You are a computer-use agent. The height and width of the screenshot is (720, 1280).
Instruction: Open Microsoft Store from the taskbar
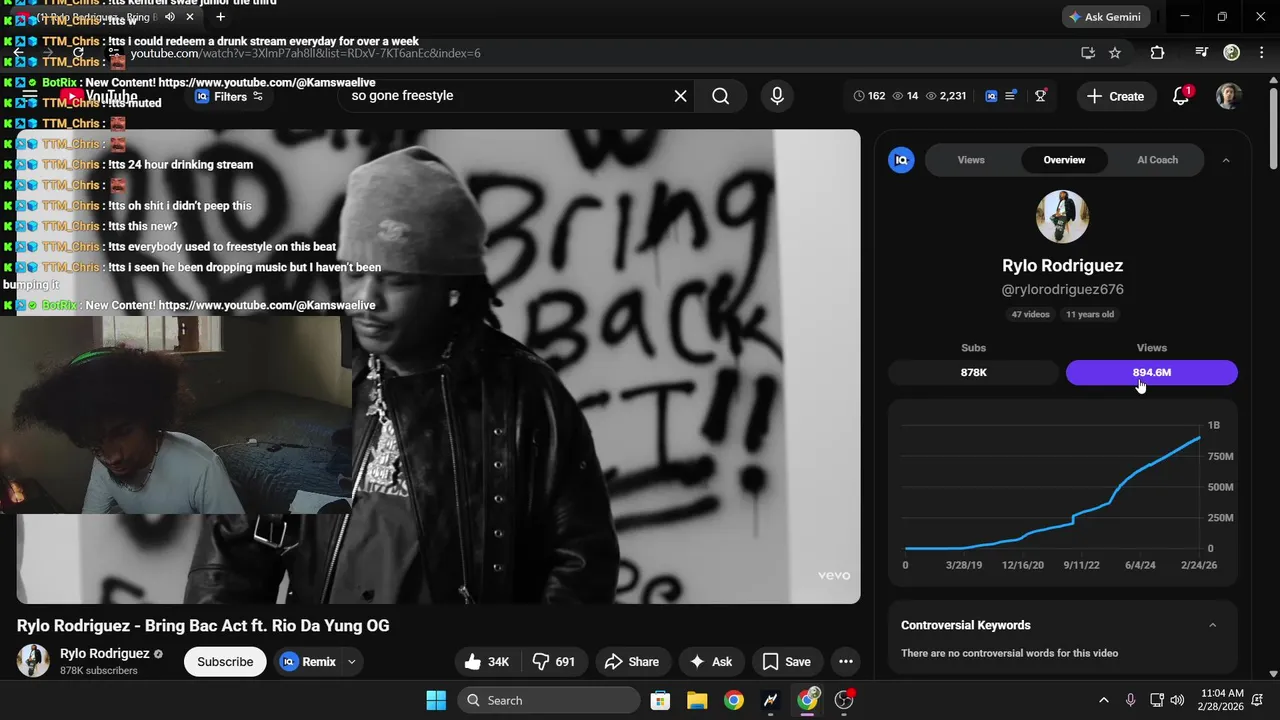(660, 700)
